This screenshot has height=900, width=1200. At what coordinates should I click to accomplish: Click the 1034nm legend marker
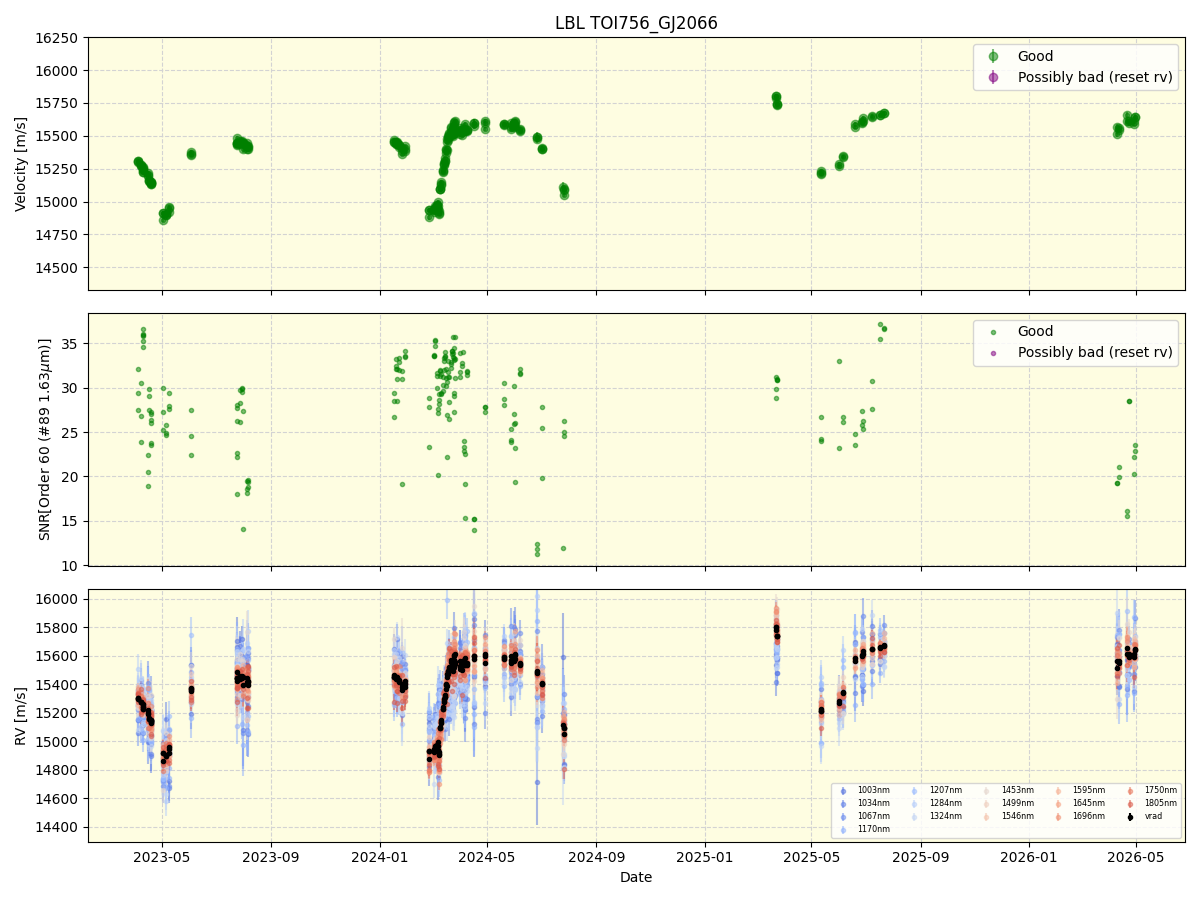[843, 804]
